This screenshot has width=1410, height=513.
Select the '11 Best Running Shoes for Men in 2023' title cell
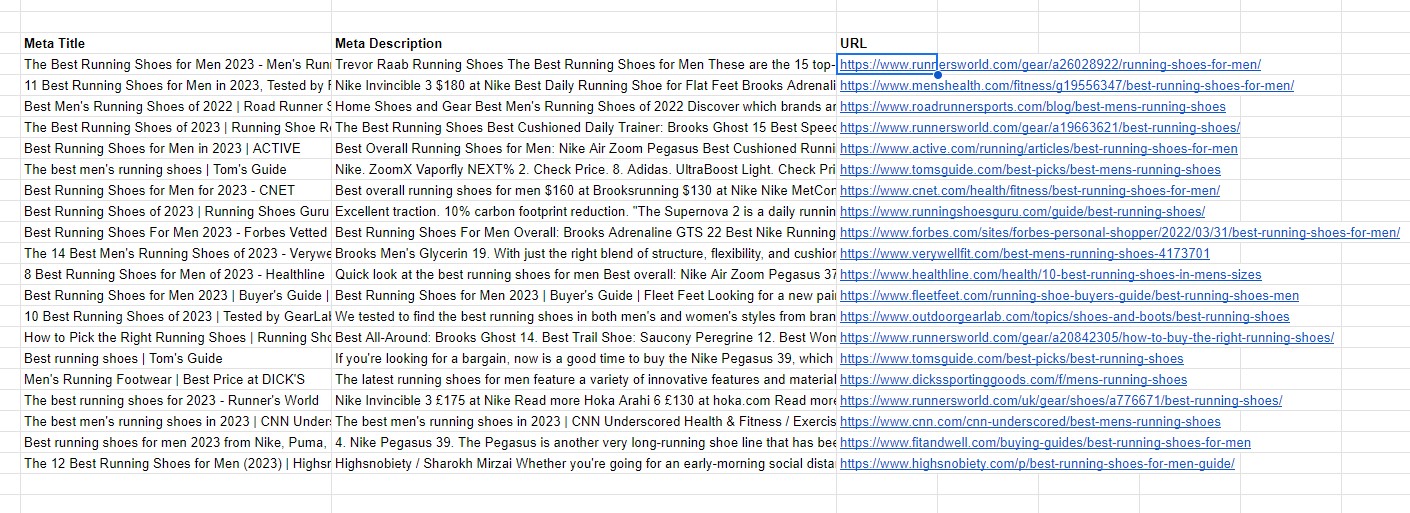177,86
